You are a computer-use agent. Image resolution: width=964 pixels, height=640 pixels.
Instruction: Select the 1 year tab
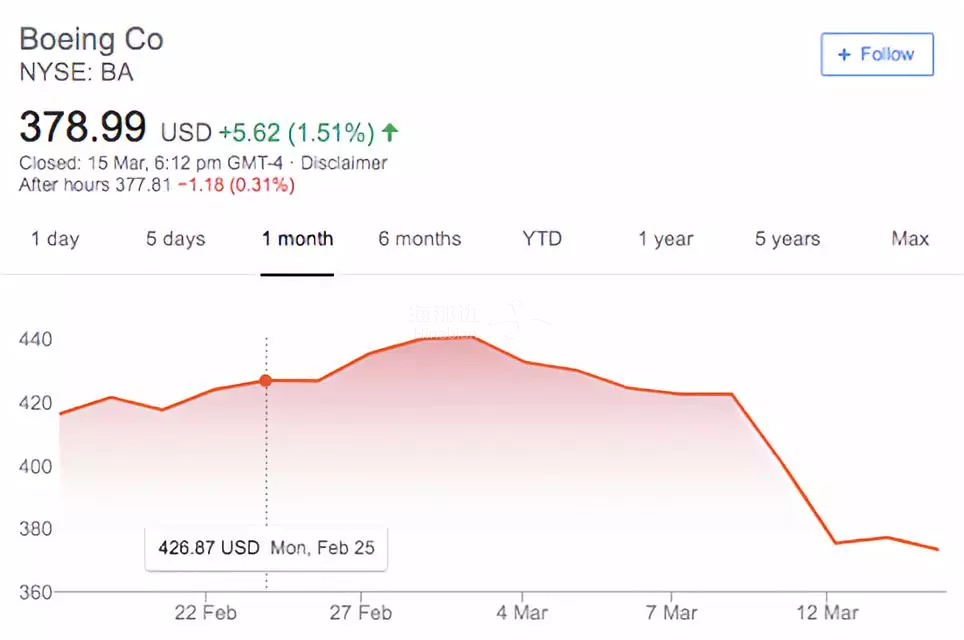[x=666, y=239]
